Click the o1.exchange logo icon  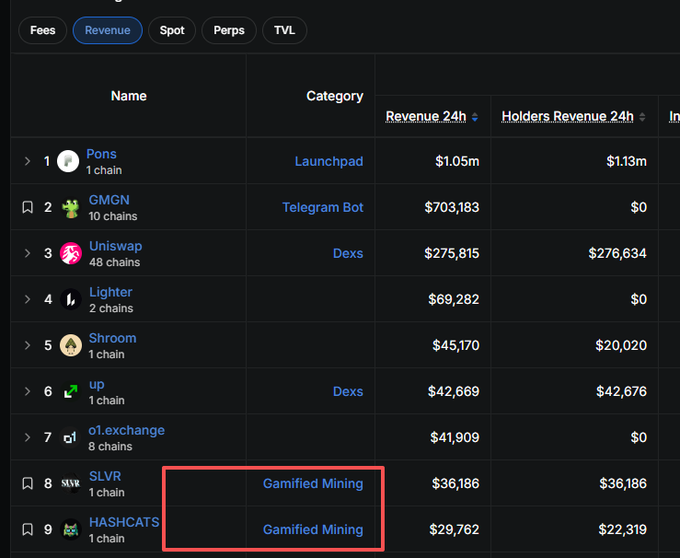pyautogui.click(x=71, y=437)
